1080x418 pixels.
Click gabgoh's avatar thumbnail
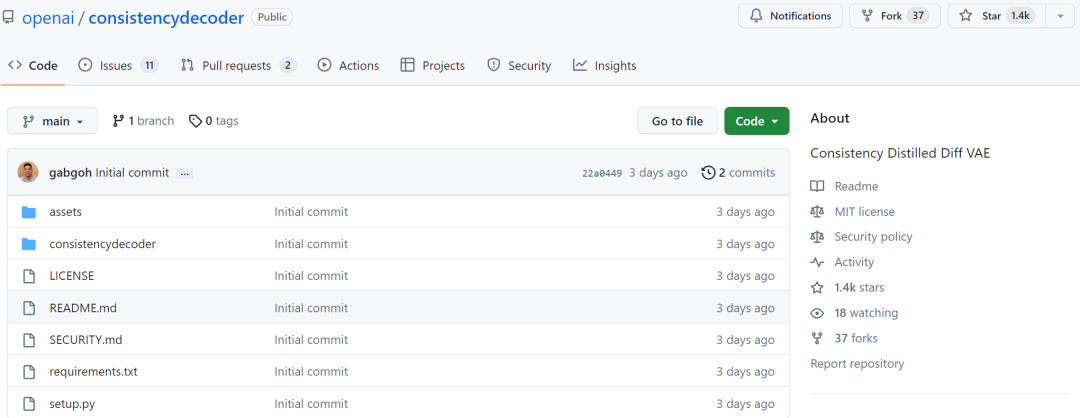click(x=28, y=172)
